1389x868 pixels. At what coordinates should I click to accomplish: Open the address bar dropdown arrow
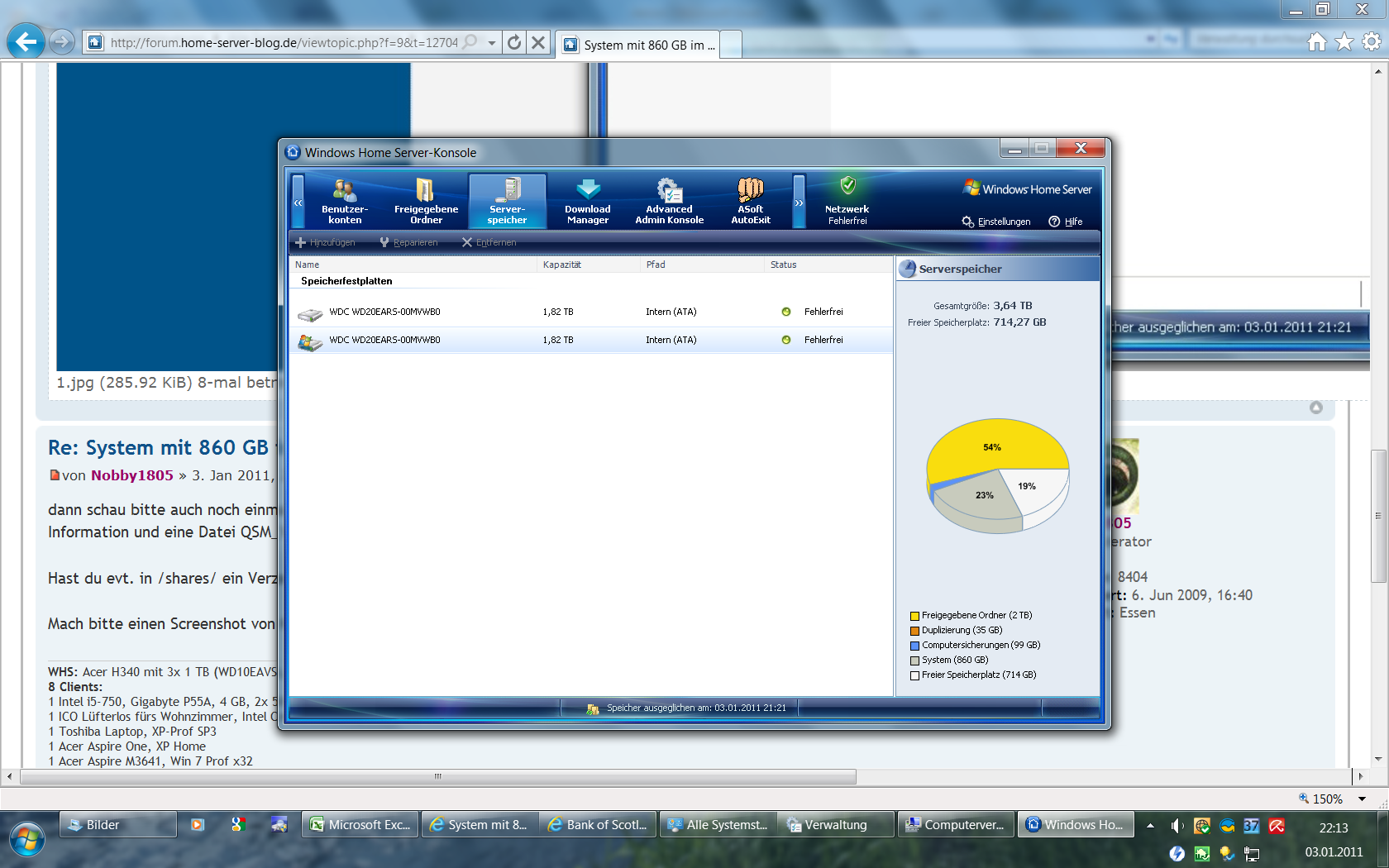point(492,42)
